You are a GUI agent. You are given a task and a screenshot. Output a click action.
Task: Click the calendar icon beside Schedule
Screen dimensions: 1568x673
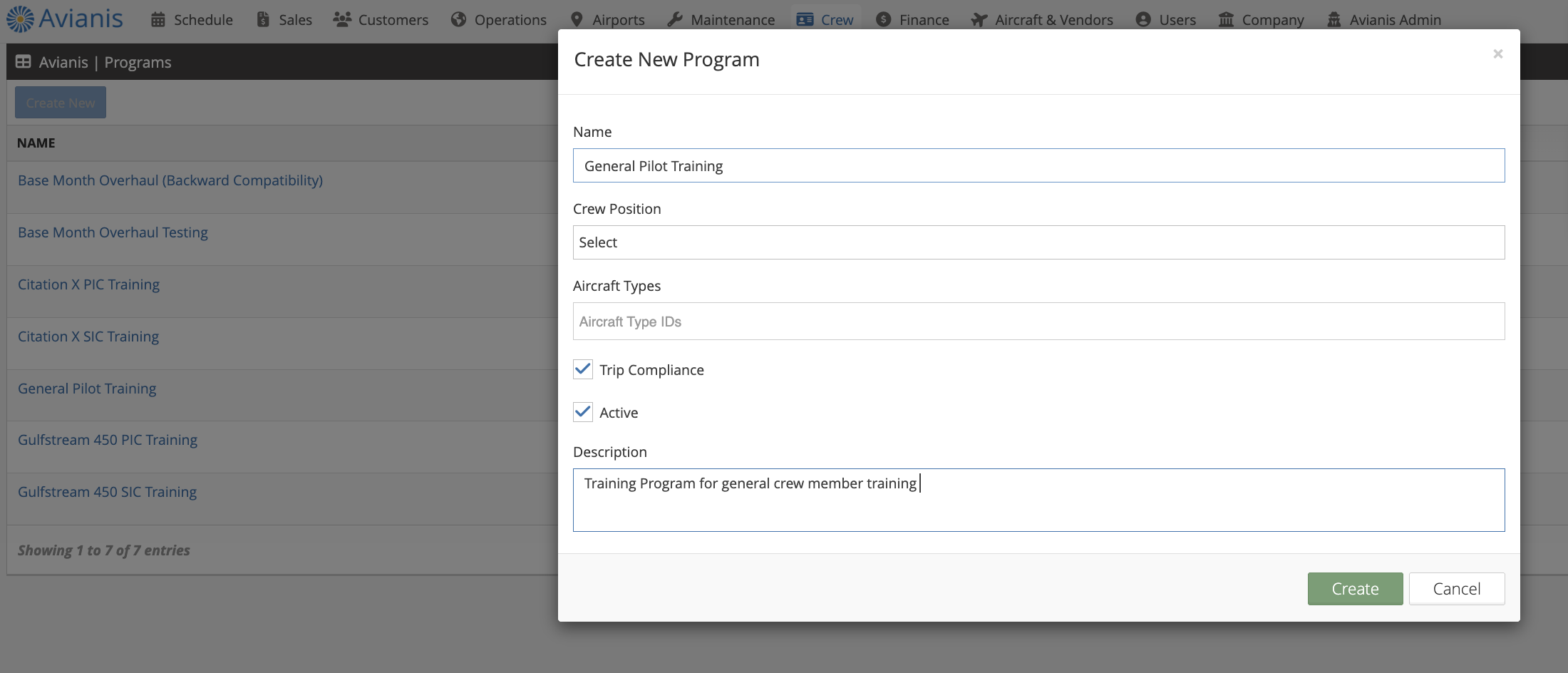coord(158,20)
